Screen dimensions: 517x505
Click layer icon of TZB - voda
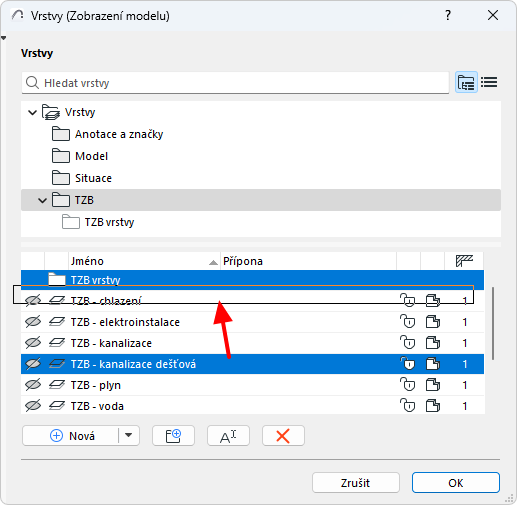(x=57, y=406)
